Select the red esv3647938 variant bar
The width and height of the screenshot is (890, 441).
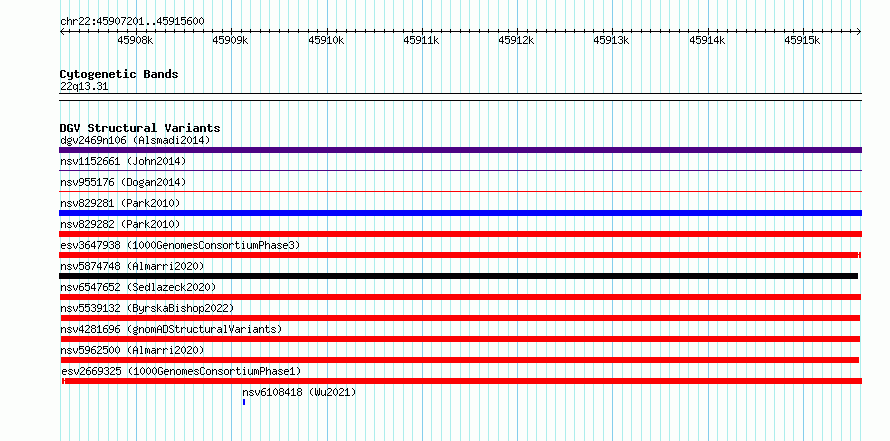coord(460,255)
